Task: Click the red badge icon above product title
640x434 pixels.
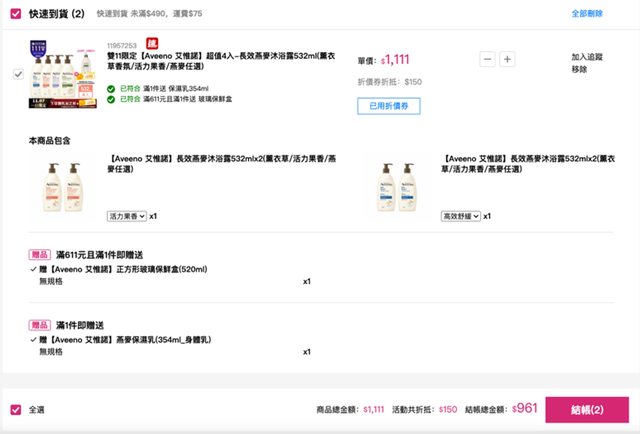Action: coord(152,44)
